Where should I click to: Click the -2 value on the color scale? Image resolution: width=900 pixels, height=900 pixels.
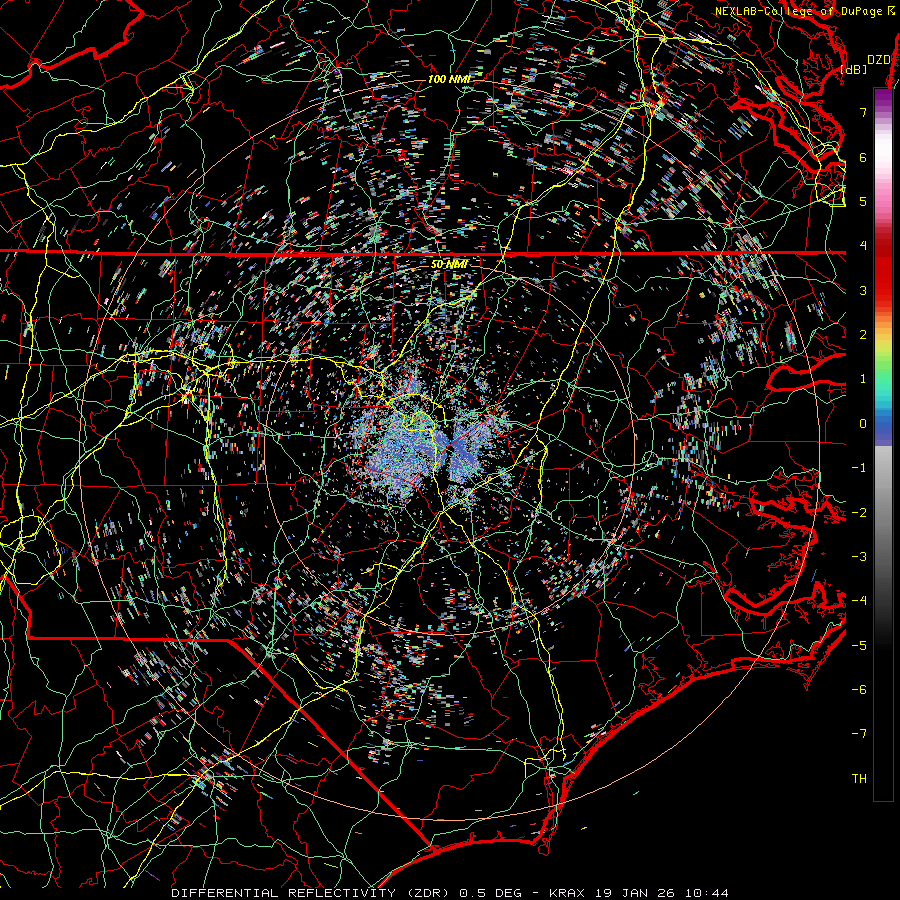(859, 512)
